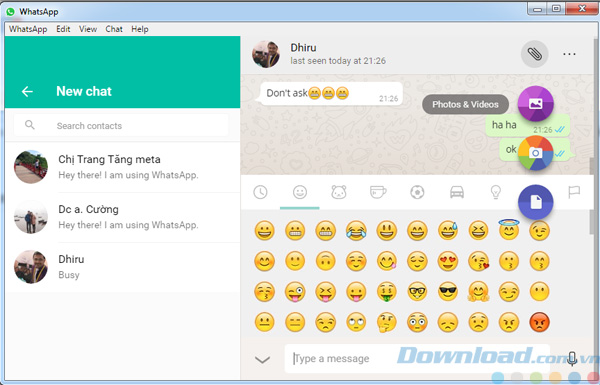Screen dimensions: 600x385
Task: Start chat with Chị Trang Tăng meta
Action: click(x=122, y=167)
